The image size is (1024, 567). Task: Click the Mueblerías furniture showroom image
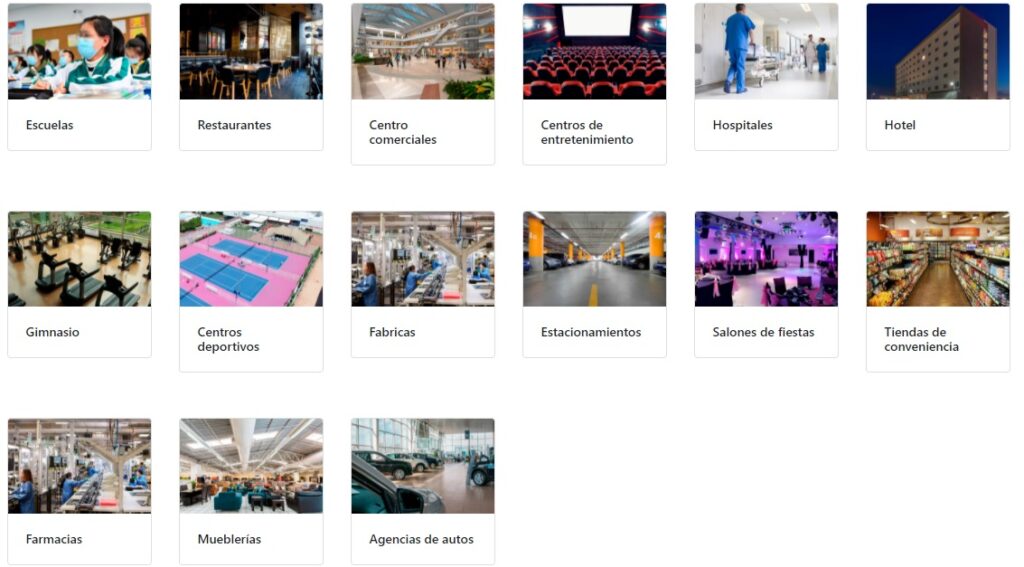click(251, 466)
